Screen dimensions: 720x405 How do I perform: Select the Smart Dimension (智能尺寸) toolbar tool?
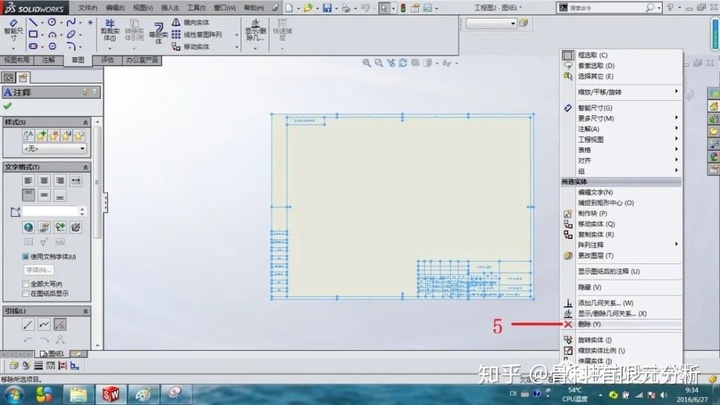13,30
